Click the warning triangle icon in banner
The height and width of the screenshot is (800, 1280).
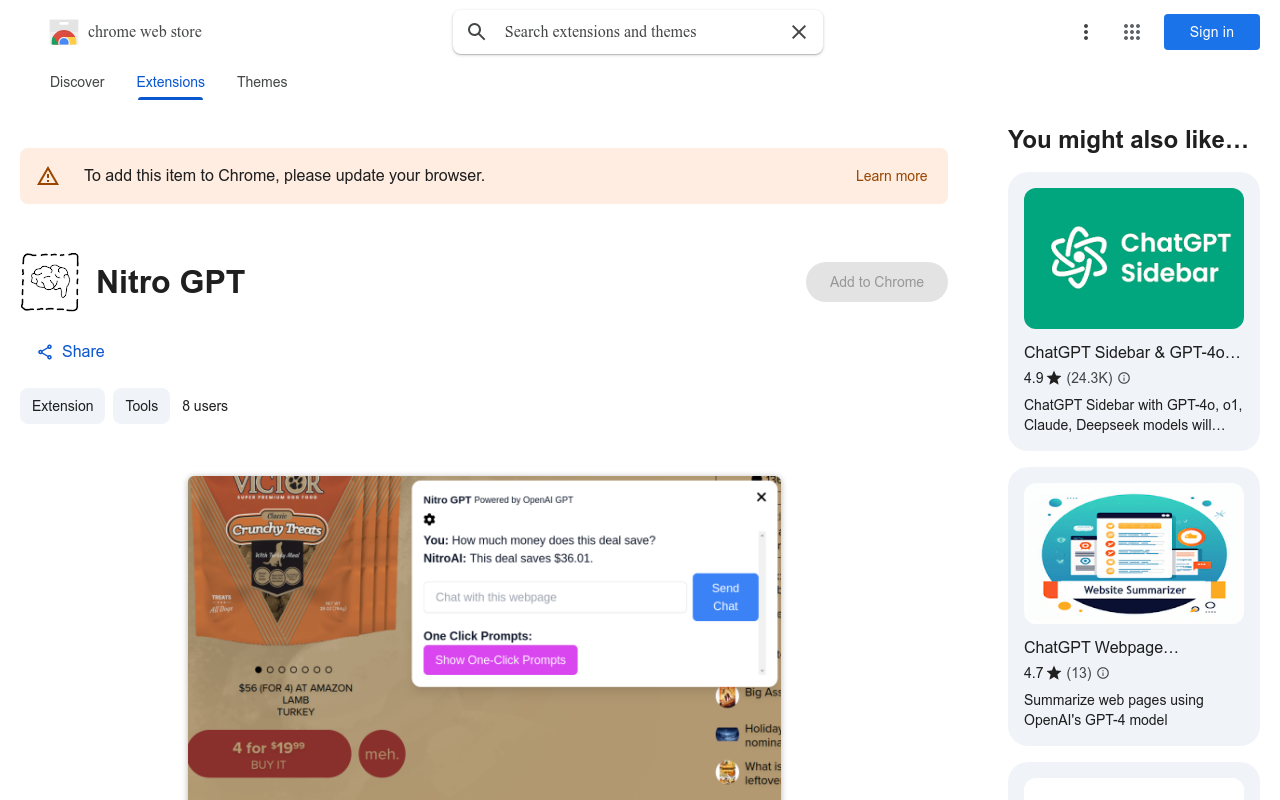pyautogui.click(x=48, y=176)
